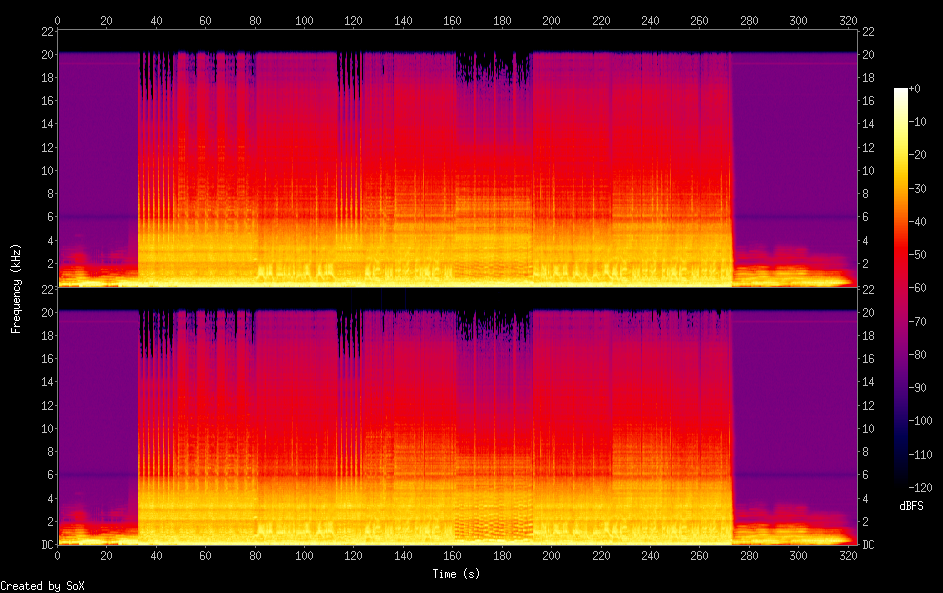Click the 320 tick on the top time axis

coord(847,20)
